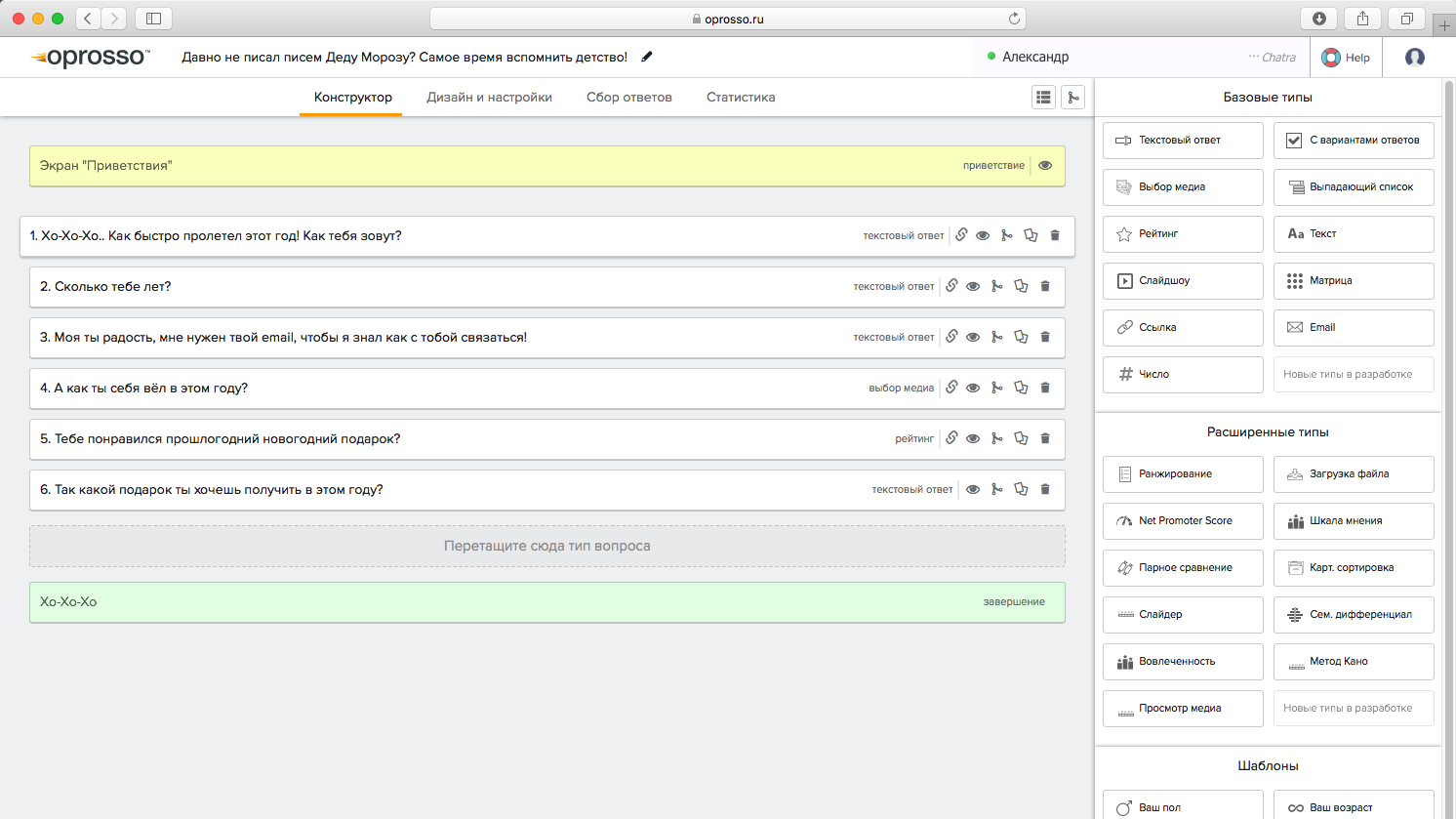Click link icon on question 1

[961, 235]
